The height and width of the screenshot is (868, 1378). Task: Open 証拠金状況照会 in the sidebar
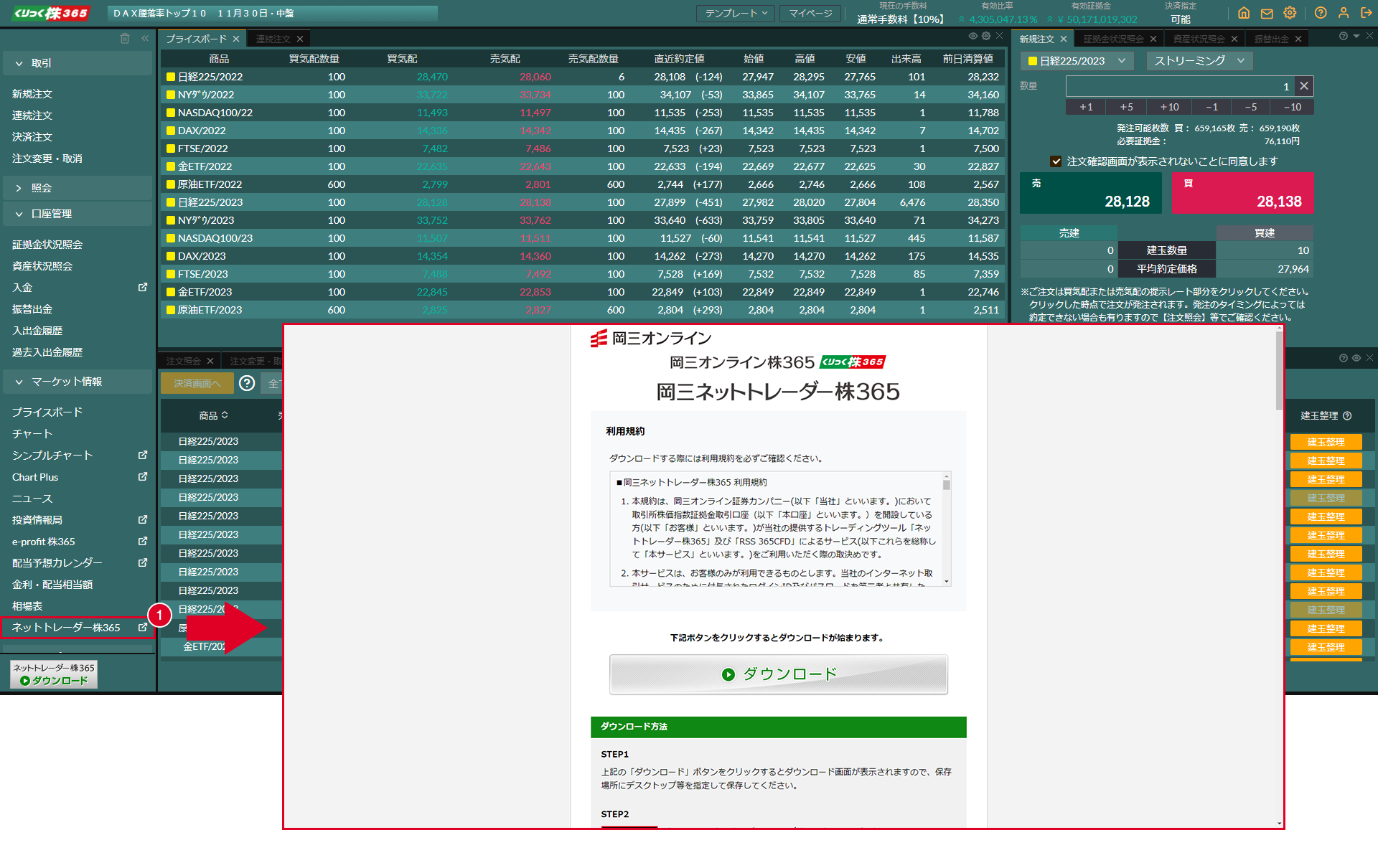[47, 245]
